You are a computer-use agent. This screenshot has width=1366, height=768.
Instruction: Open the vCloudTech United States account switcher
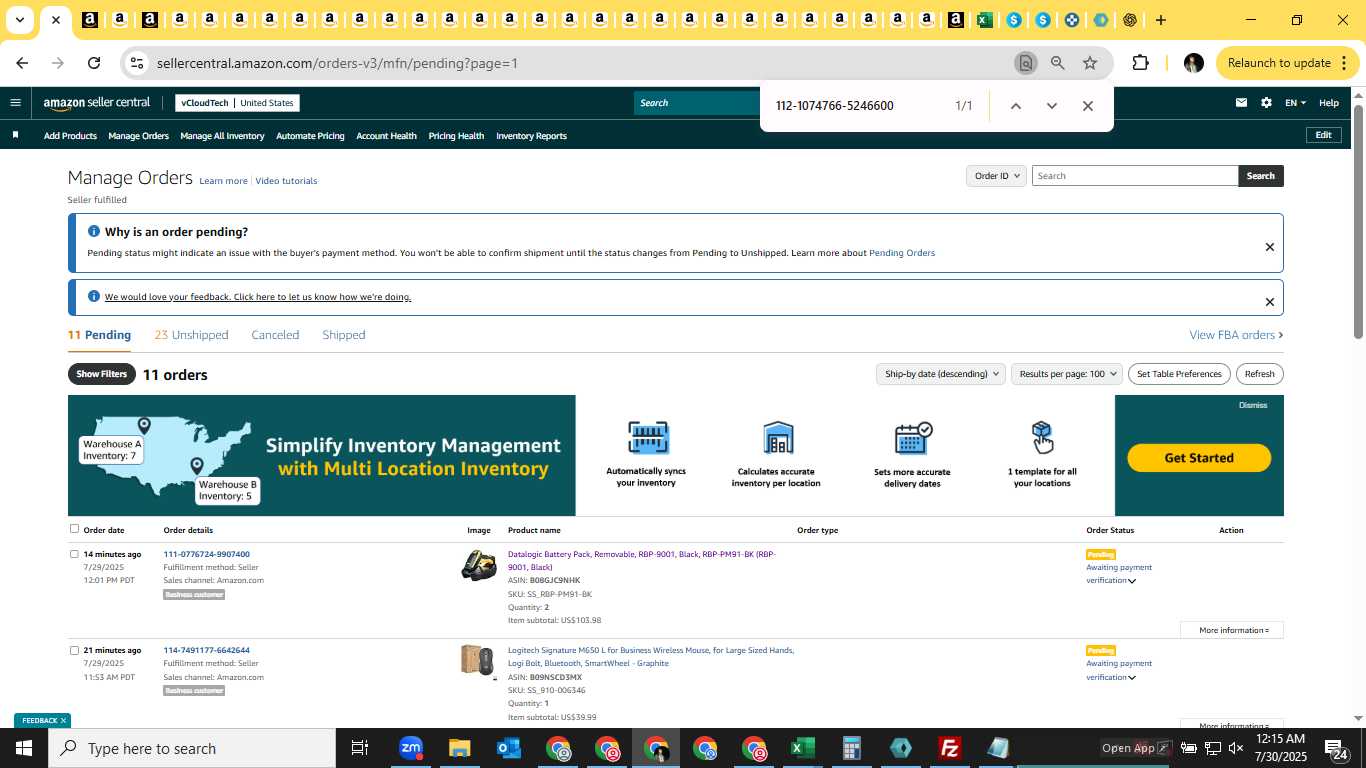click(237, 102)
